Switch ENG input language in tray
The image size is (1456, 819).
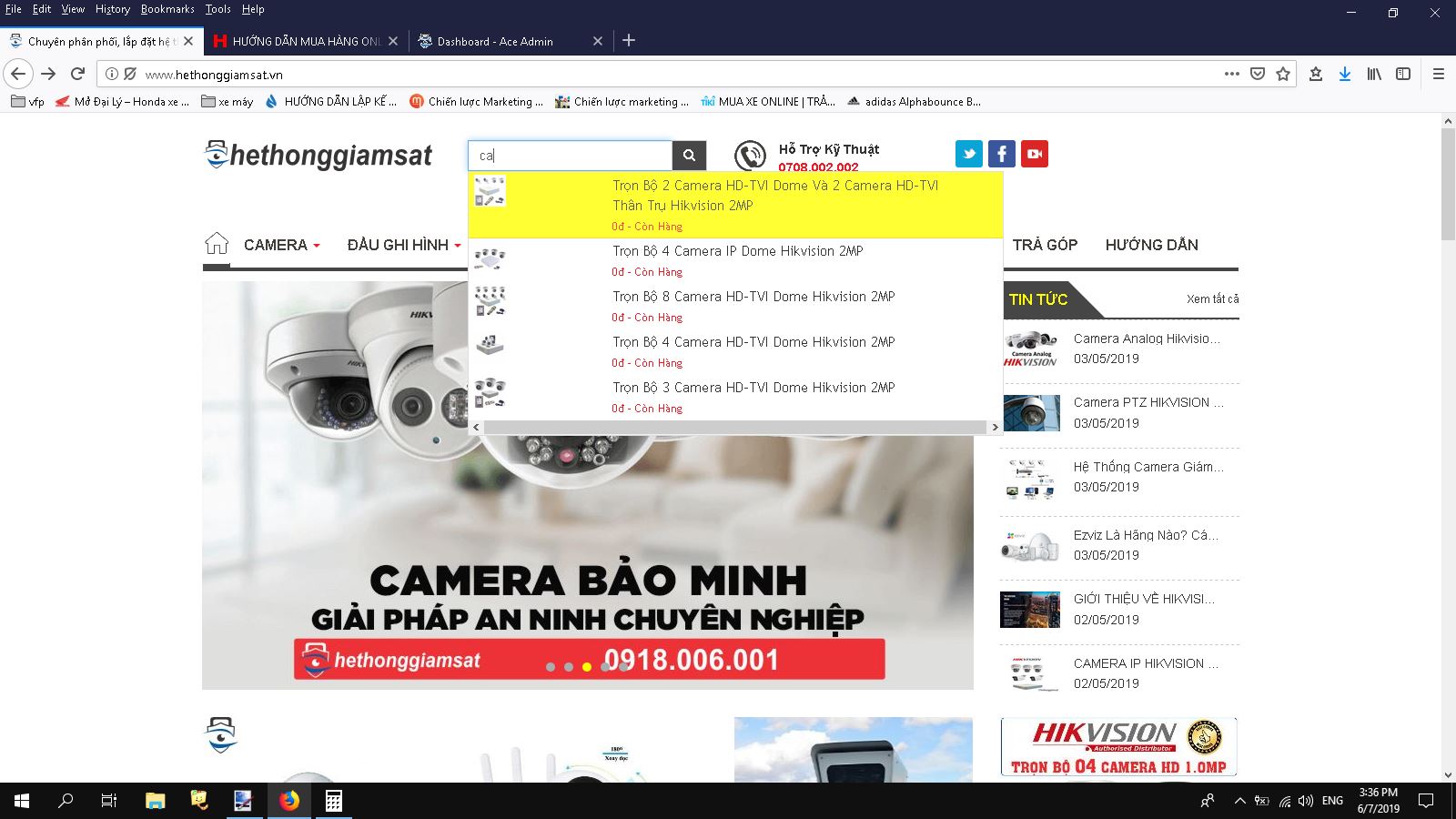point(1332,801)
